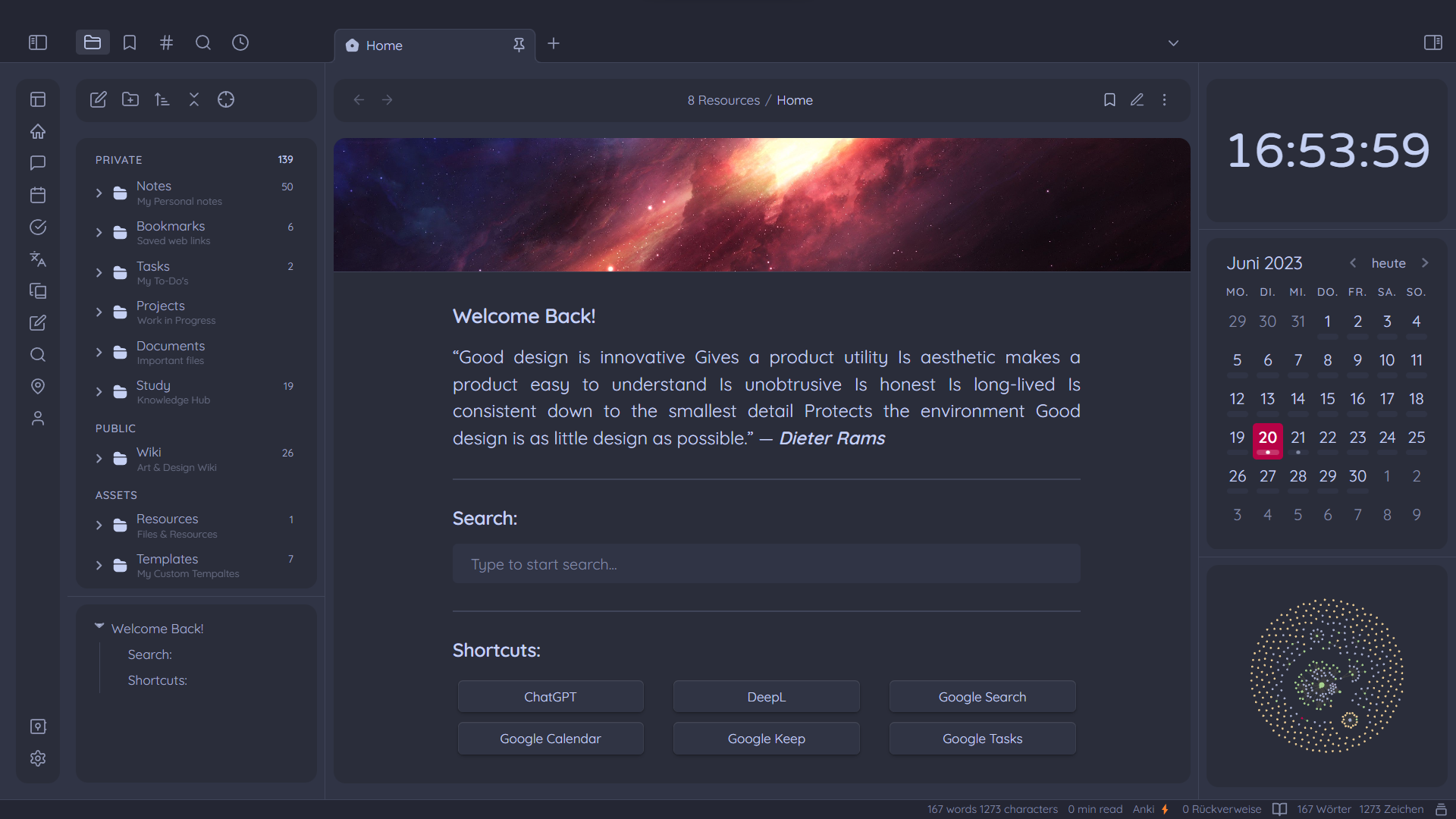This screenshot has height=819, width=1456.
Task: Expand the Wiki folder under Public
Action: tap(100, 458)
